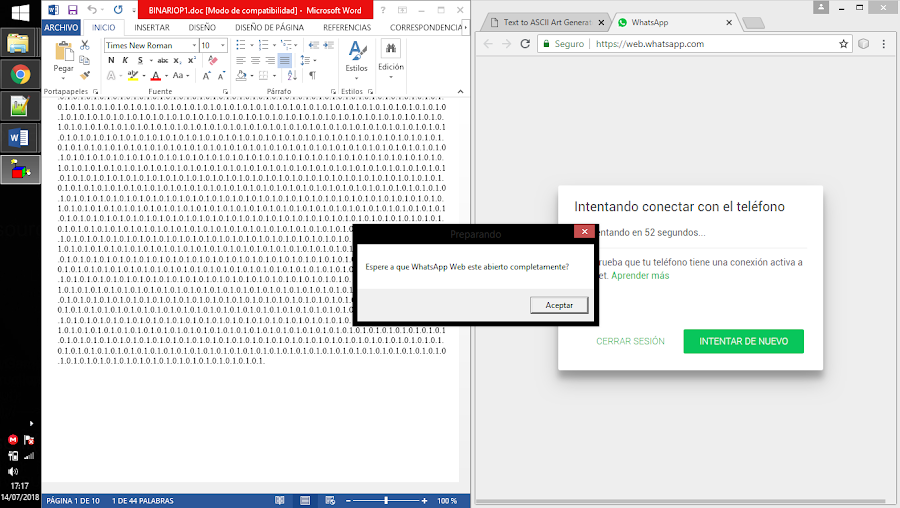Toggle justified alignment
The width and height of the screenshot is (900, 508).
[285, 60]
